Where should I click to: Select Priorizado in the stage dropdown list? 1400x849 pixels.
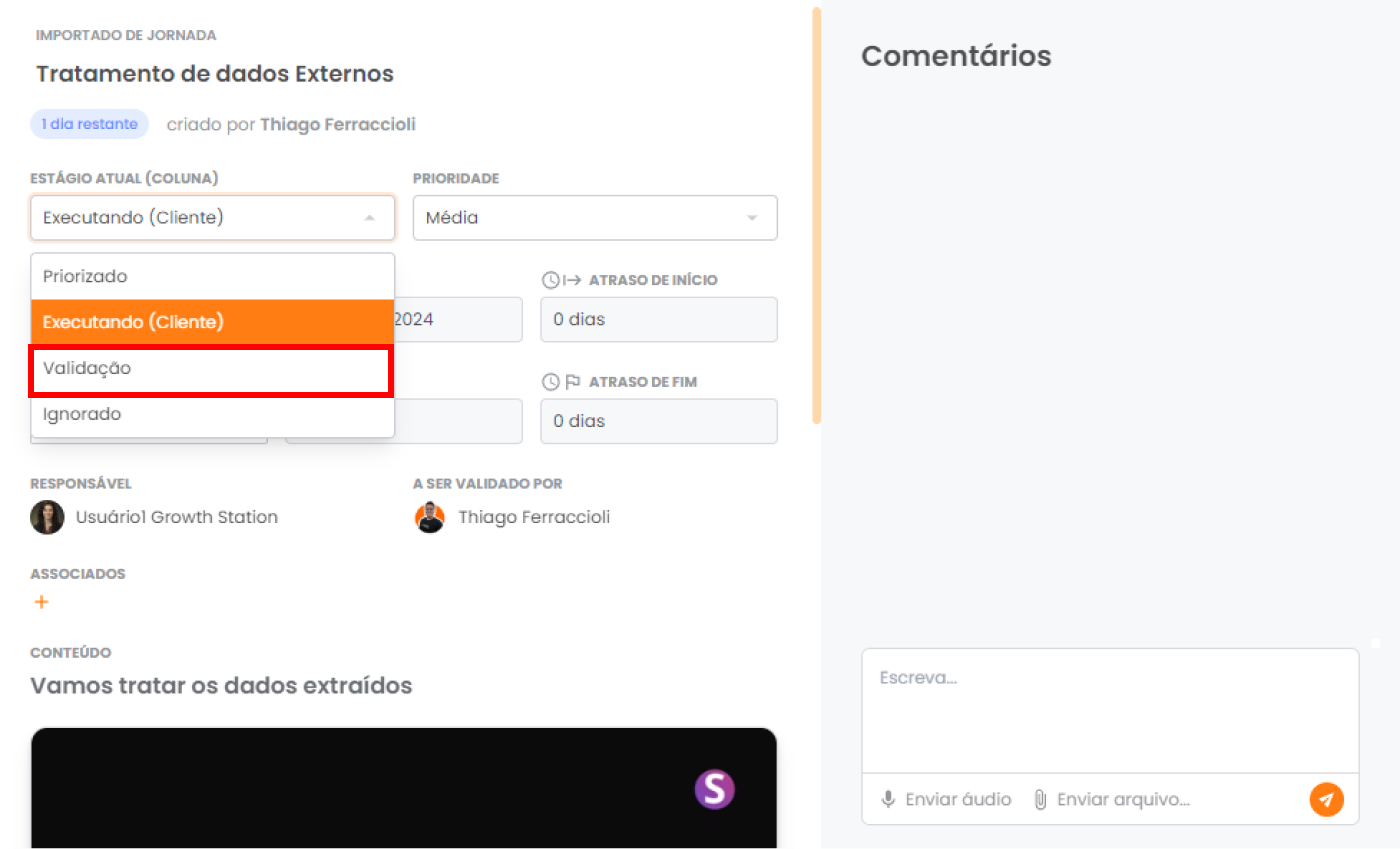pos(212,277)
